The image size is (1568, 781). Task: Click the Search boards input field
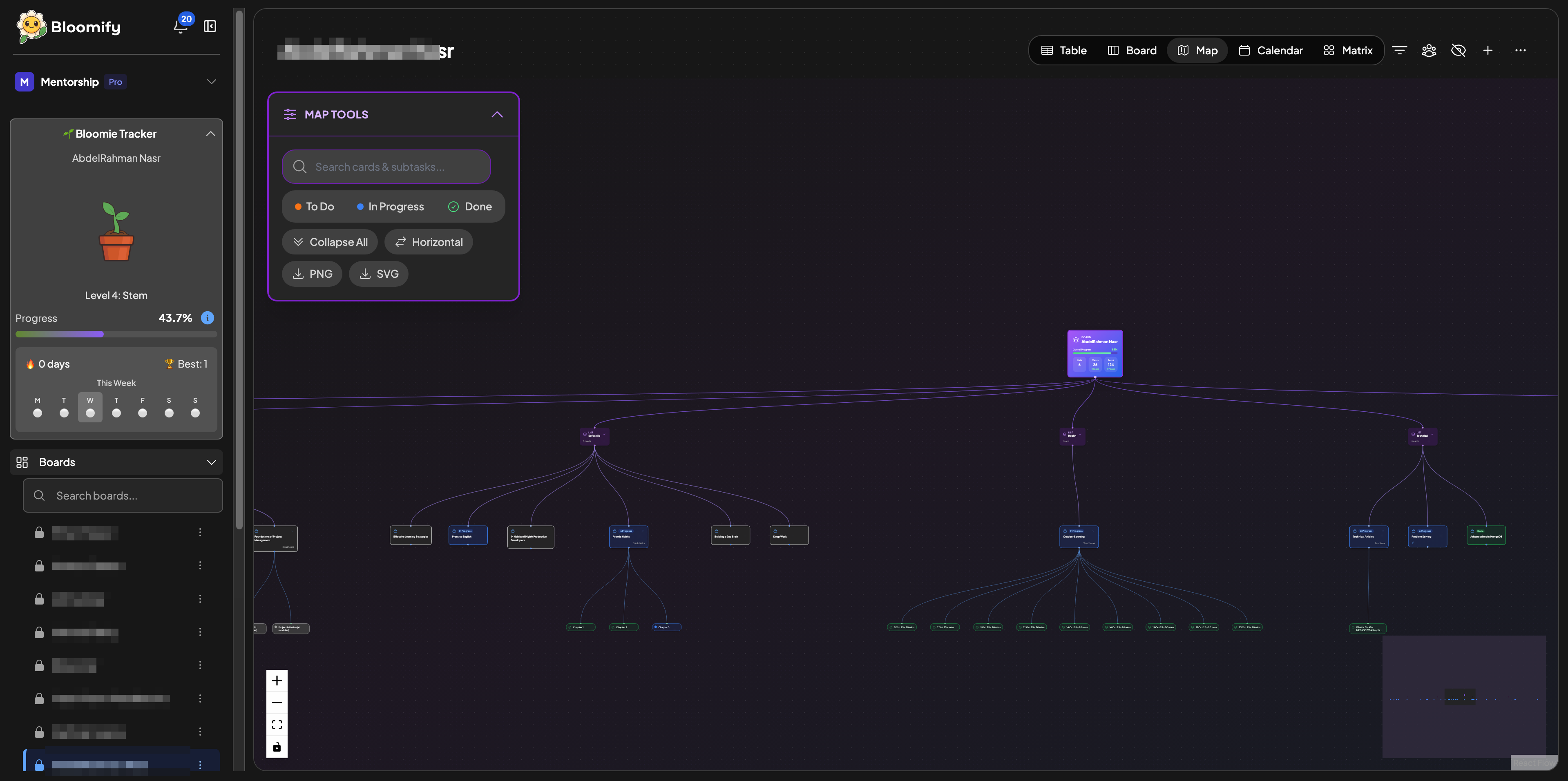[x=123, y=495]
